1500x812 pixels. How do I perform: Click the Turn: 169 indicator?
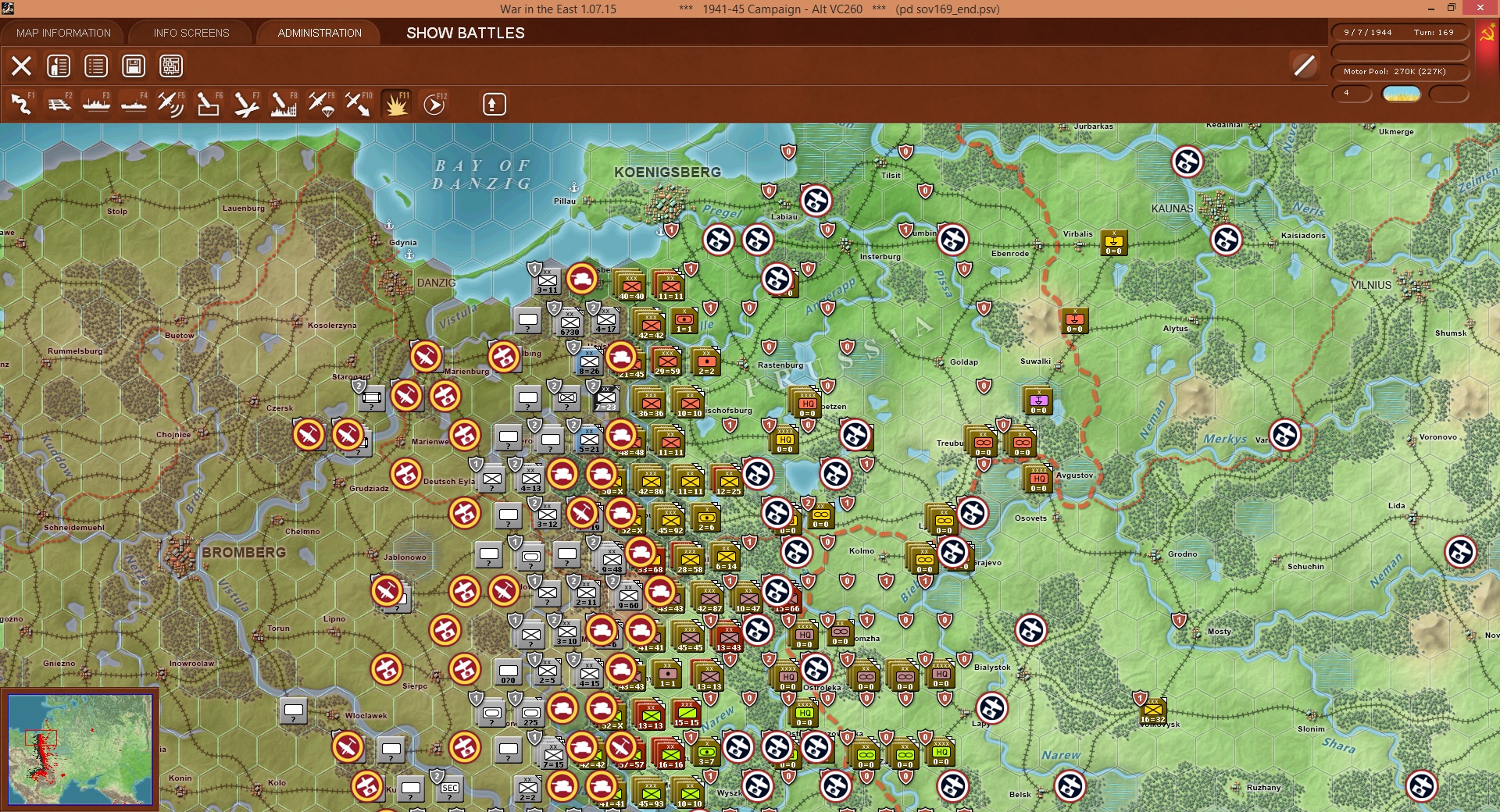[x=1434, y=33]
